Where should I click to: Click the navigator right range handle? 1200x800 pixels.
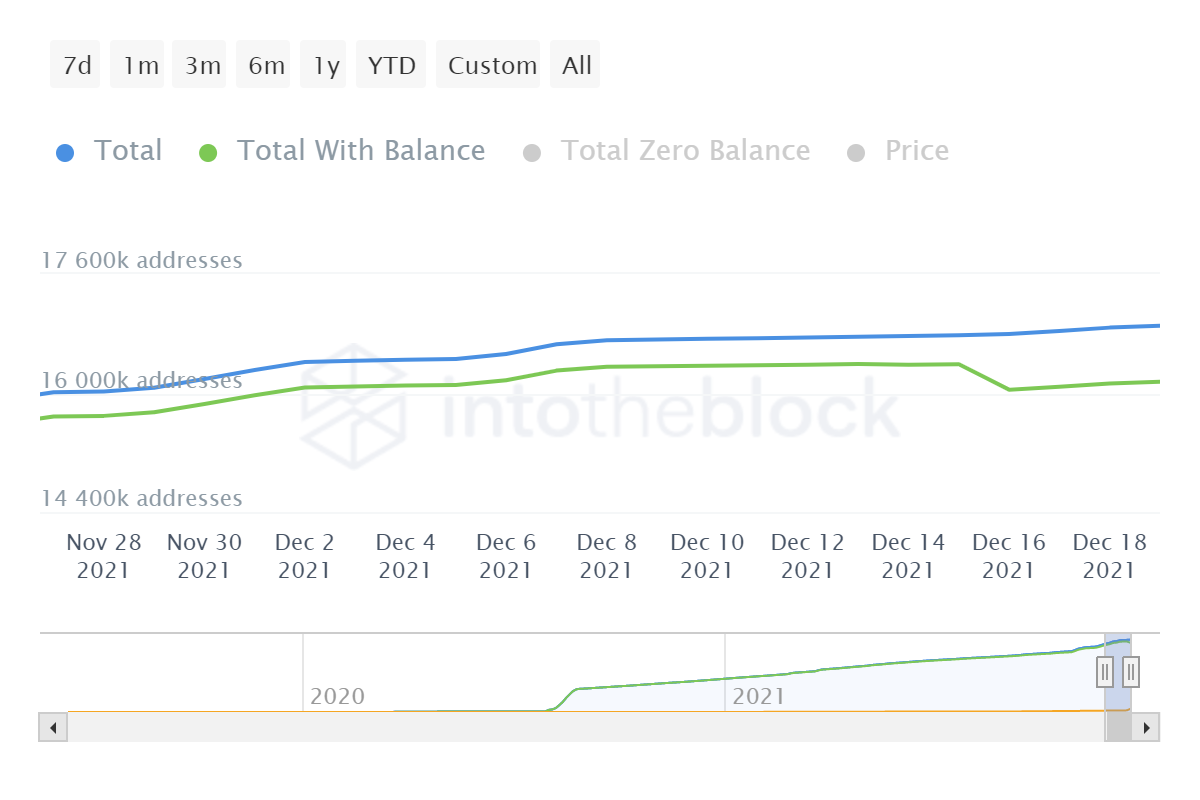coord(1131,671)
